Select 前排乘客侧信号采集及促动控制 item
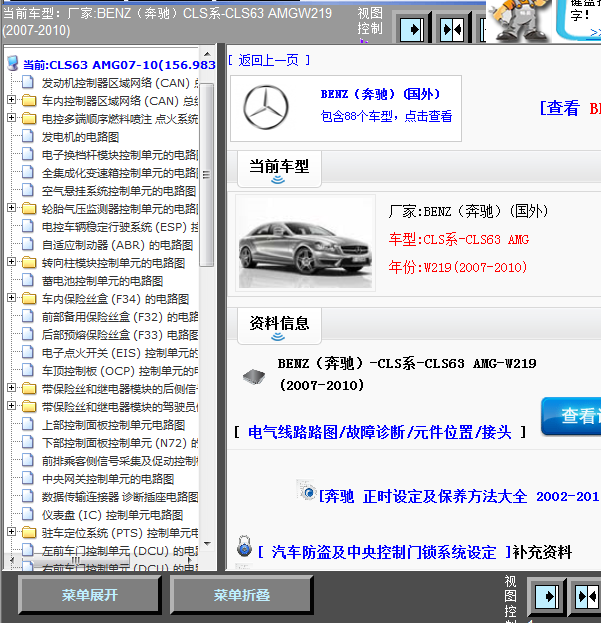This screenshot has width=601, height=623. click(x=120, y=461)
